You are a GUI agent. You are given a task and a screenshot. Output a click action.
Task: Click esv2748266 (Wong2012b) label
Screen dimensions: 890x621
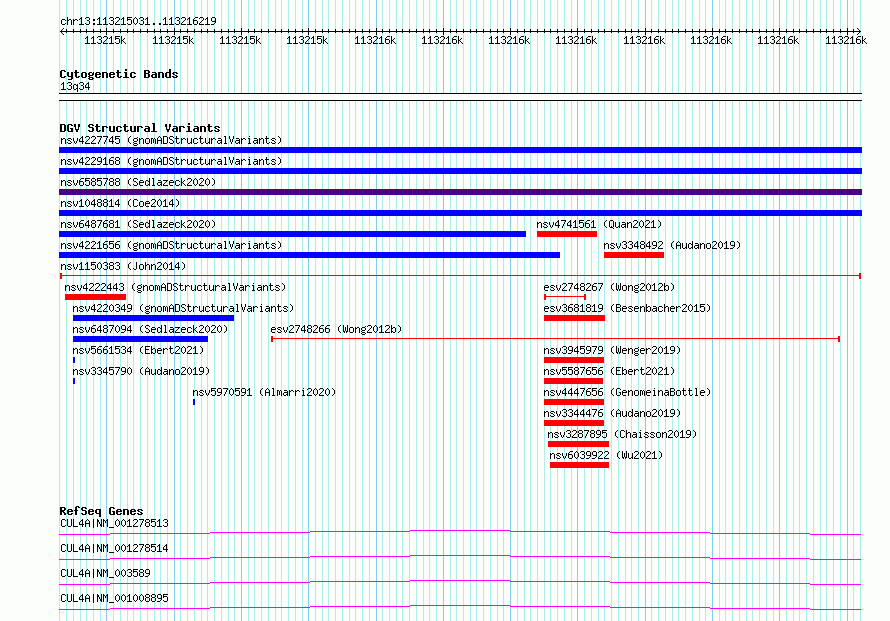click(336, 329)
